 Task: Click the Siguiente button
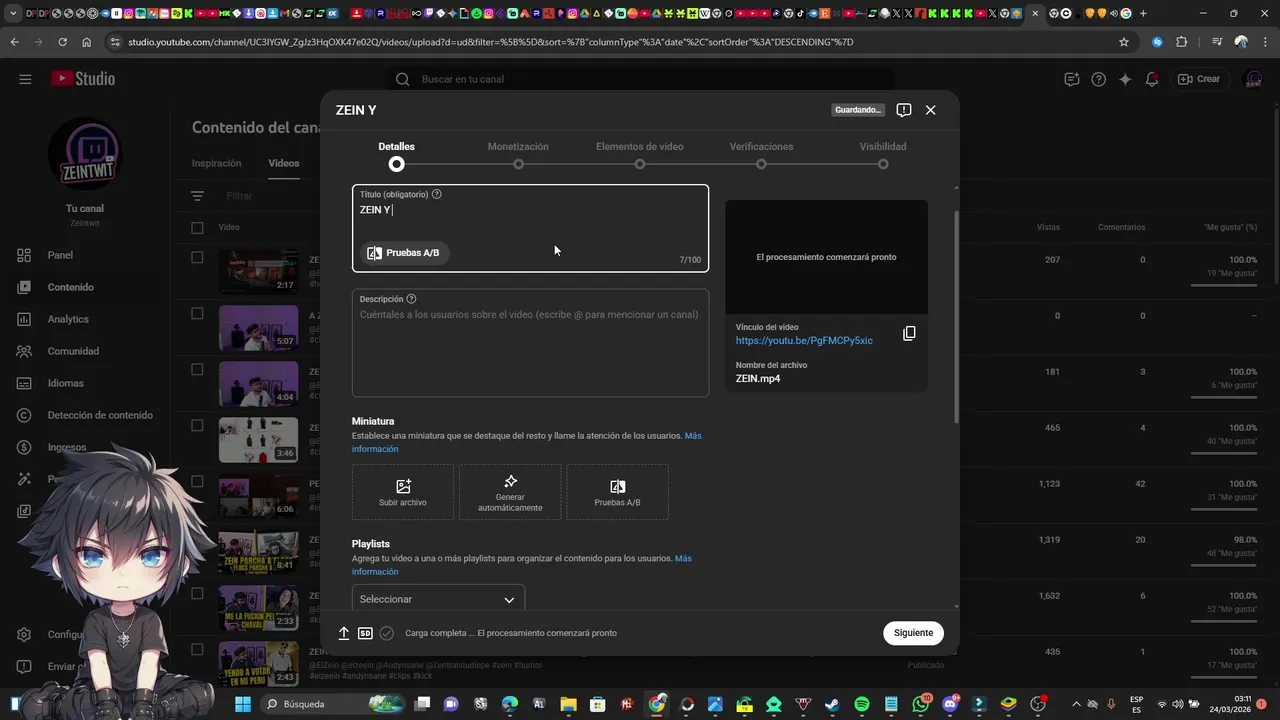click(913, 633)
